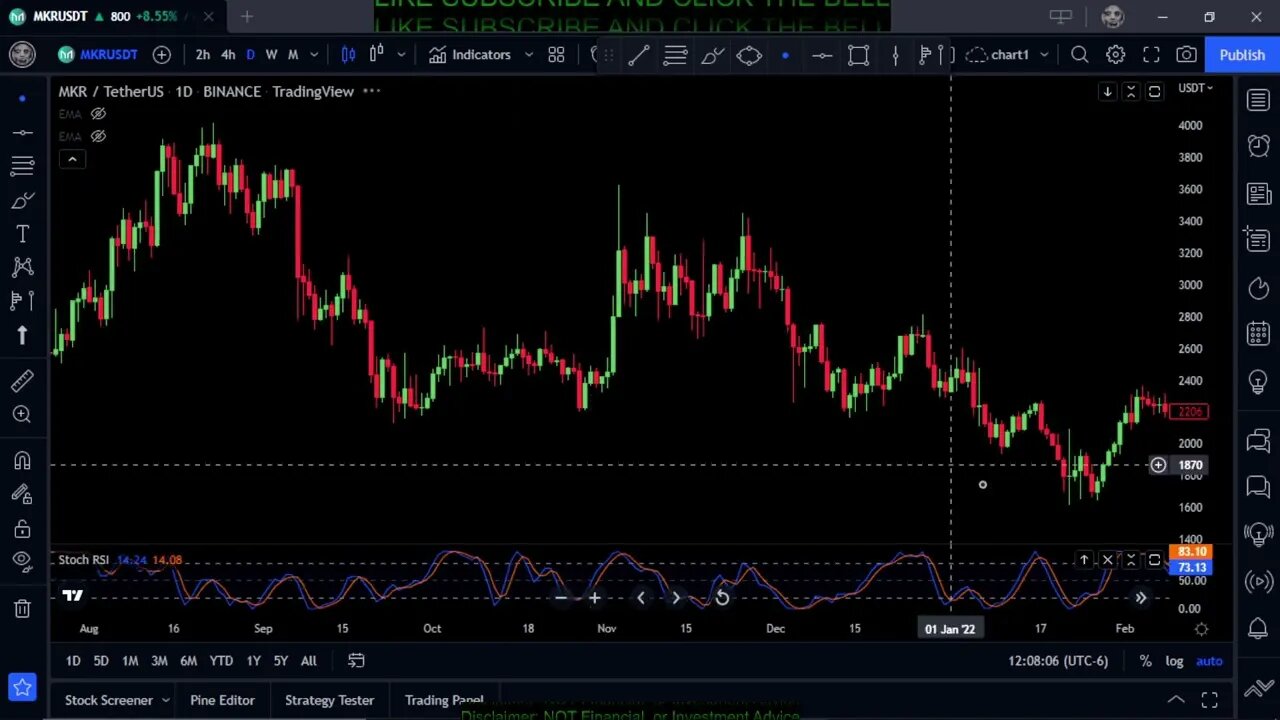
Task: Select the 2h timeframe
Action: (x=203, y=54)
